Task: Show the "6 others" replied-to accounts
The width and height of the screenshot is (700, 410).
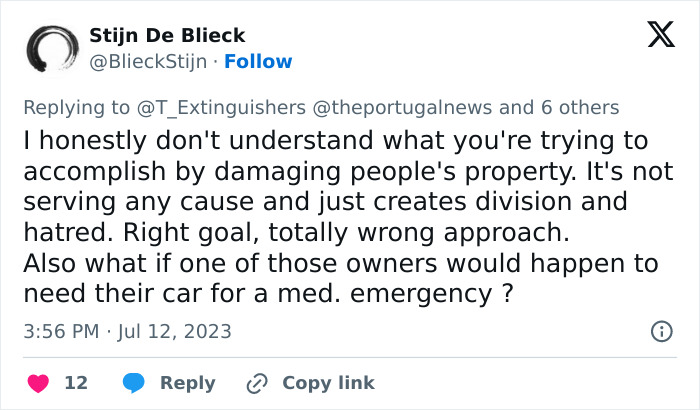Action: [x=581, y=108]
